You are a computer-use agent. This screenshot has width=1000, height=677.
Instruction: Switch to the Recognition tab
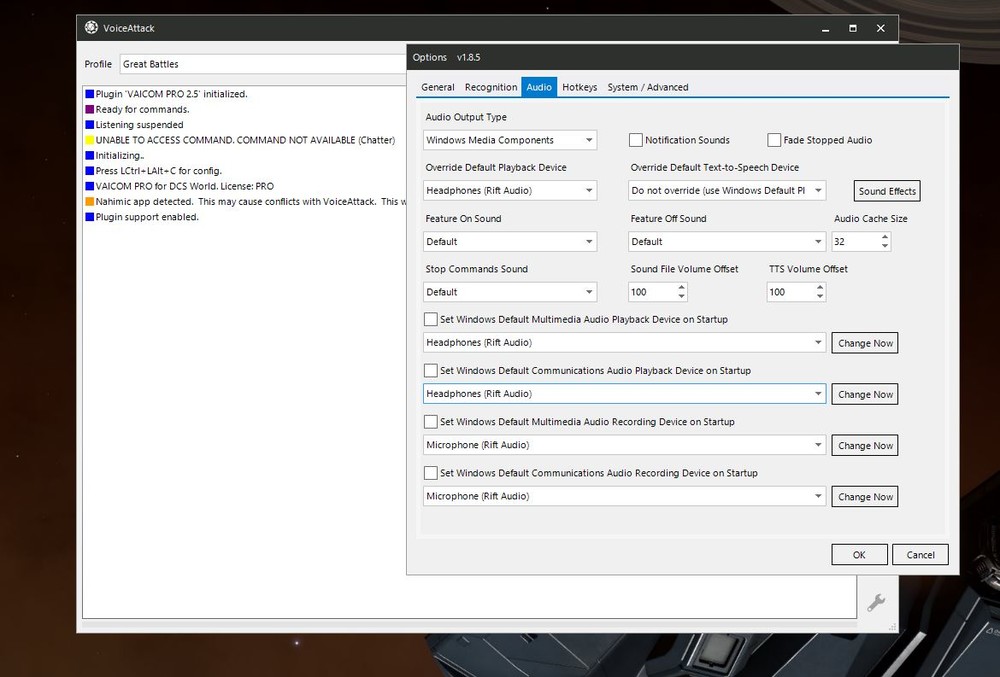click(x=491, y=88)
